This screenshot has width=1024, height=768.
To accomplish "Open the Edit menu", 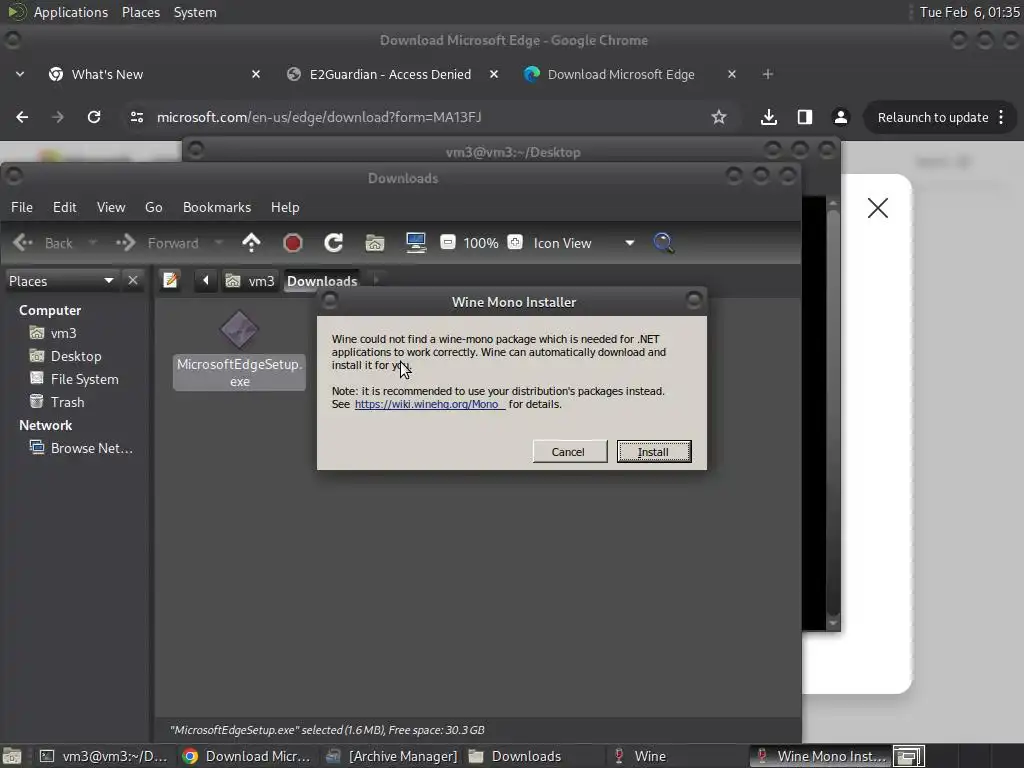I will pyautogui.click(x=65, y=207).
